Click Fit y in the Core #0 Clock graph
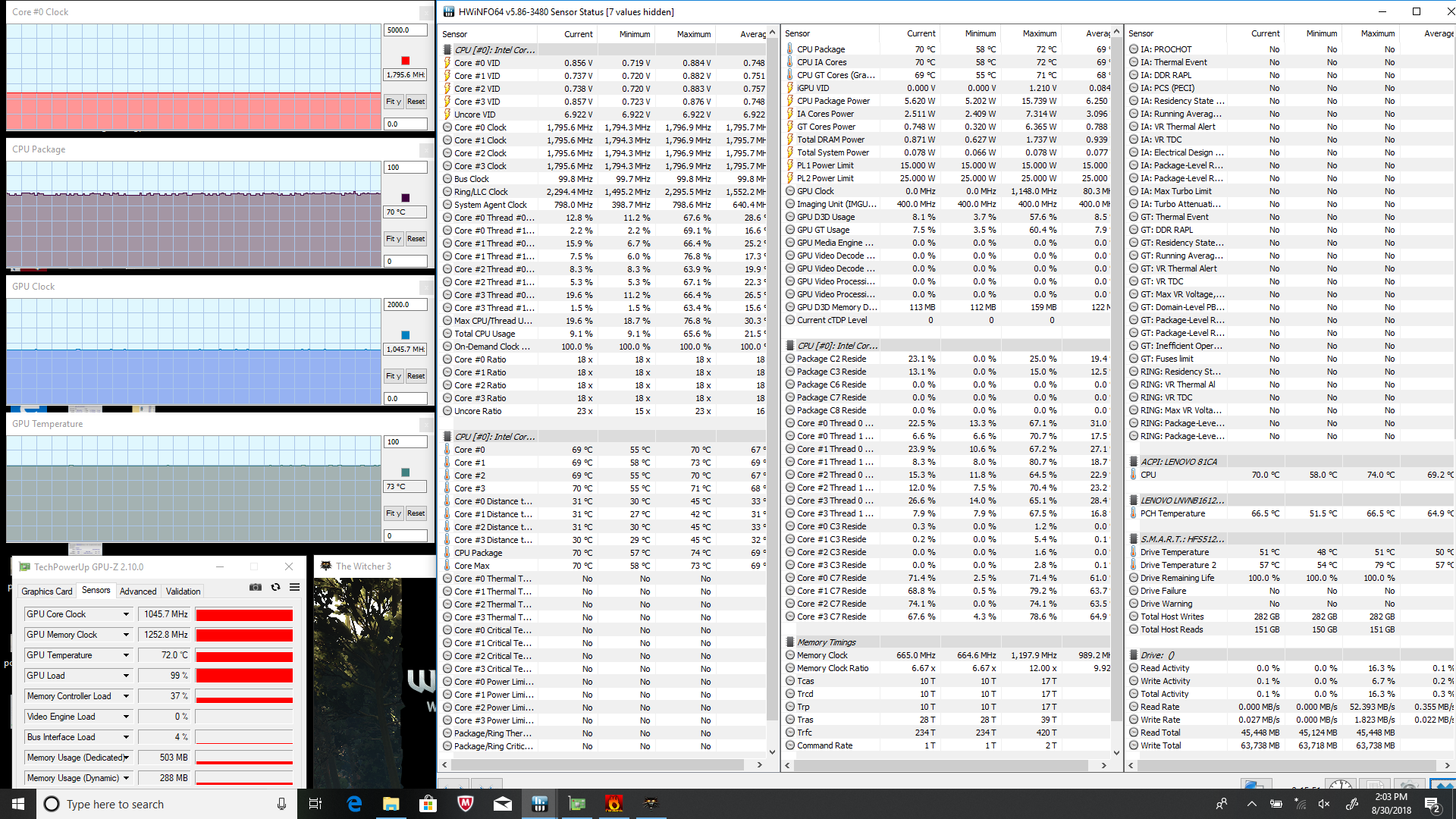This screenshot has height=819, width=1456. point(393,102)
